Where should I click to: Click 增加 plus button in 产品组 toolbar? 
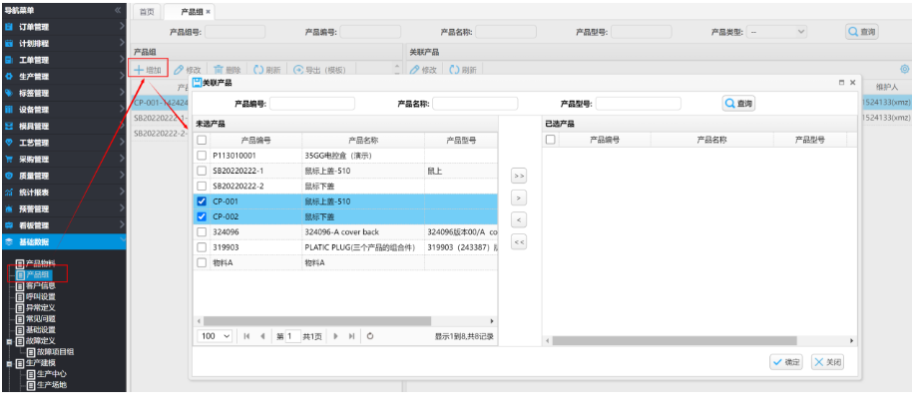point(148,70)
